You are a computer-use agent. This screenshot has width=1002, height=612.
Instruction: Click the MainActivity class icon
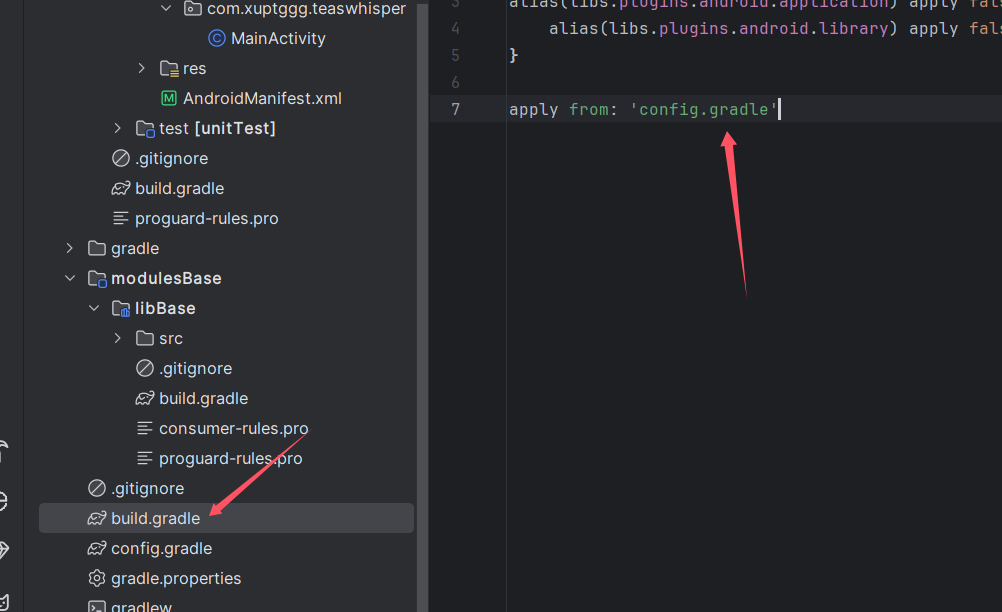tap(217, 38)
